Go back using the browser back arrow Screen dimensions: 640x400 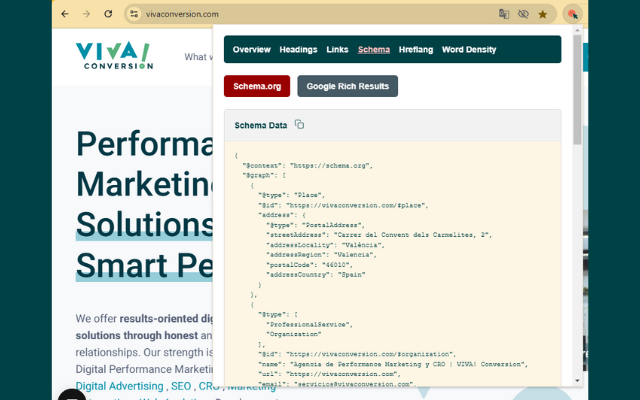click(65, 14)
